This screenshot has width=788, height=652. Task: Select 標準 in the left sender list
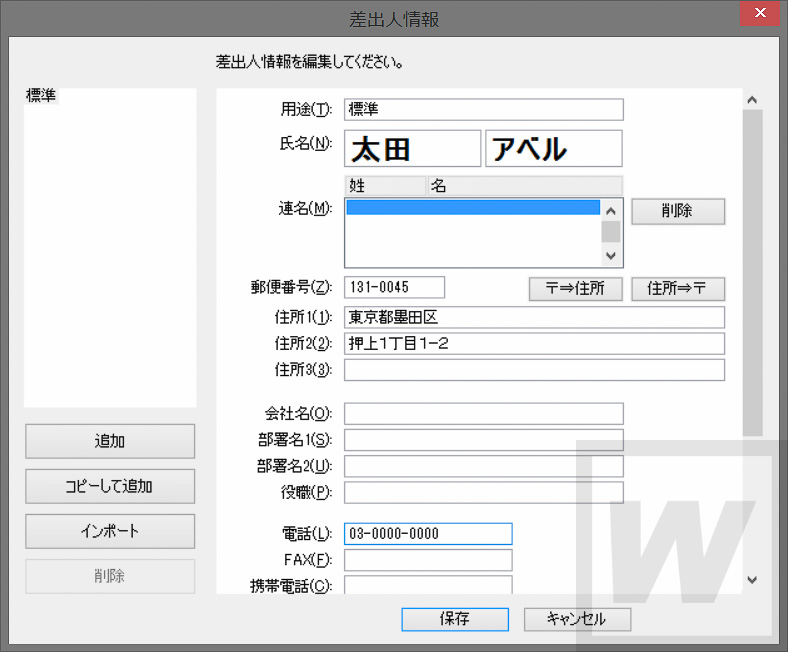(x=41, y=96)
